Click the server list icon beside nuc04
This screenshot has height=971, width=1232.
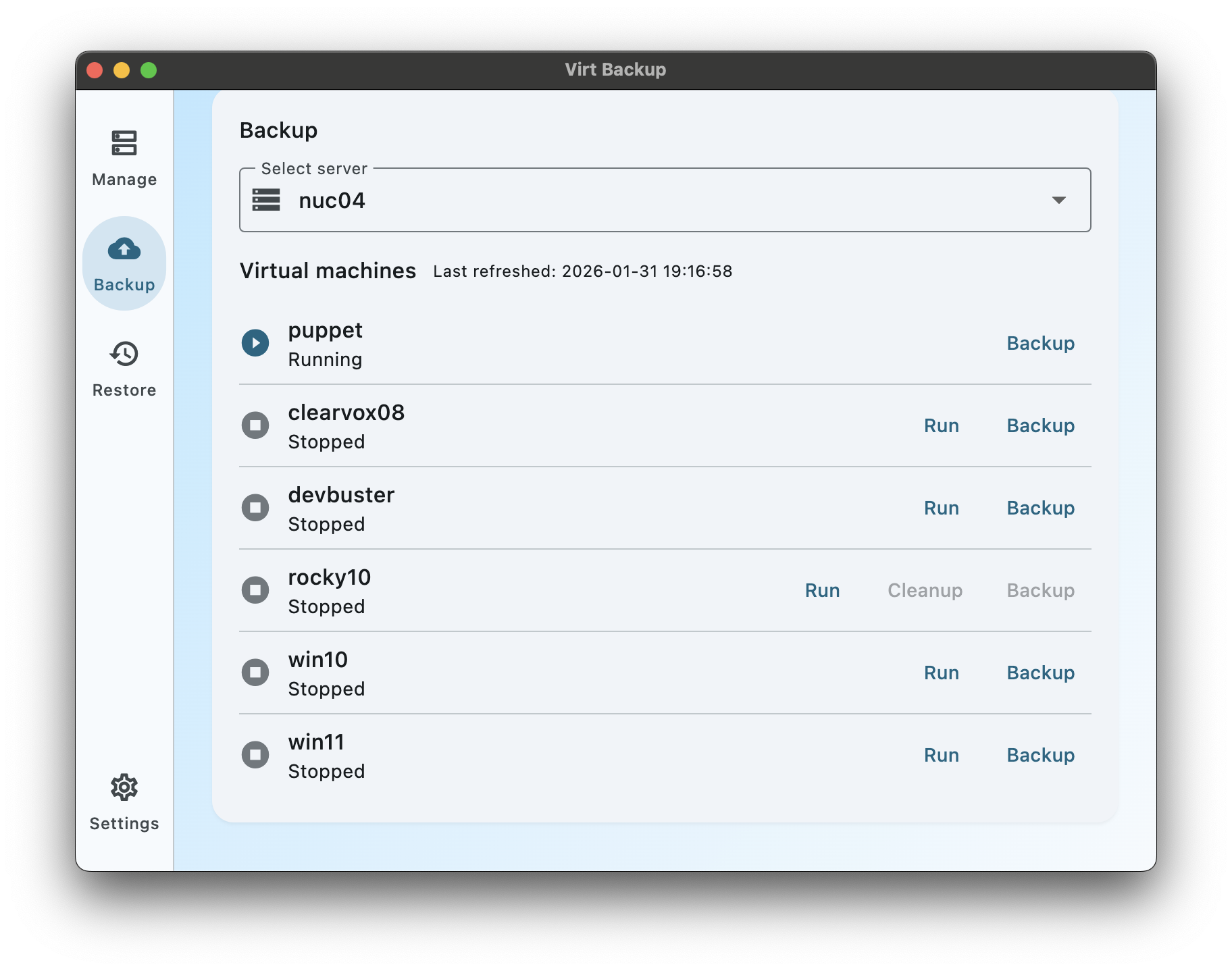pyautogui.click(x=266, y=200)
